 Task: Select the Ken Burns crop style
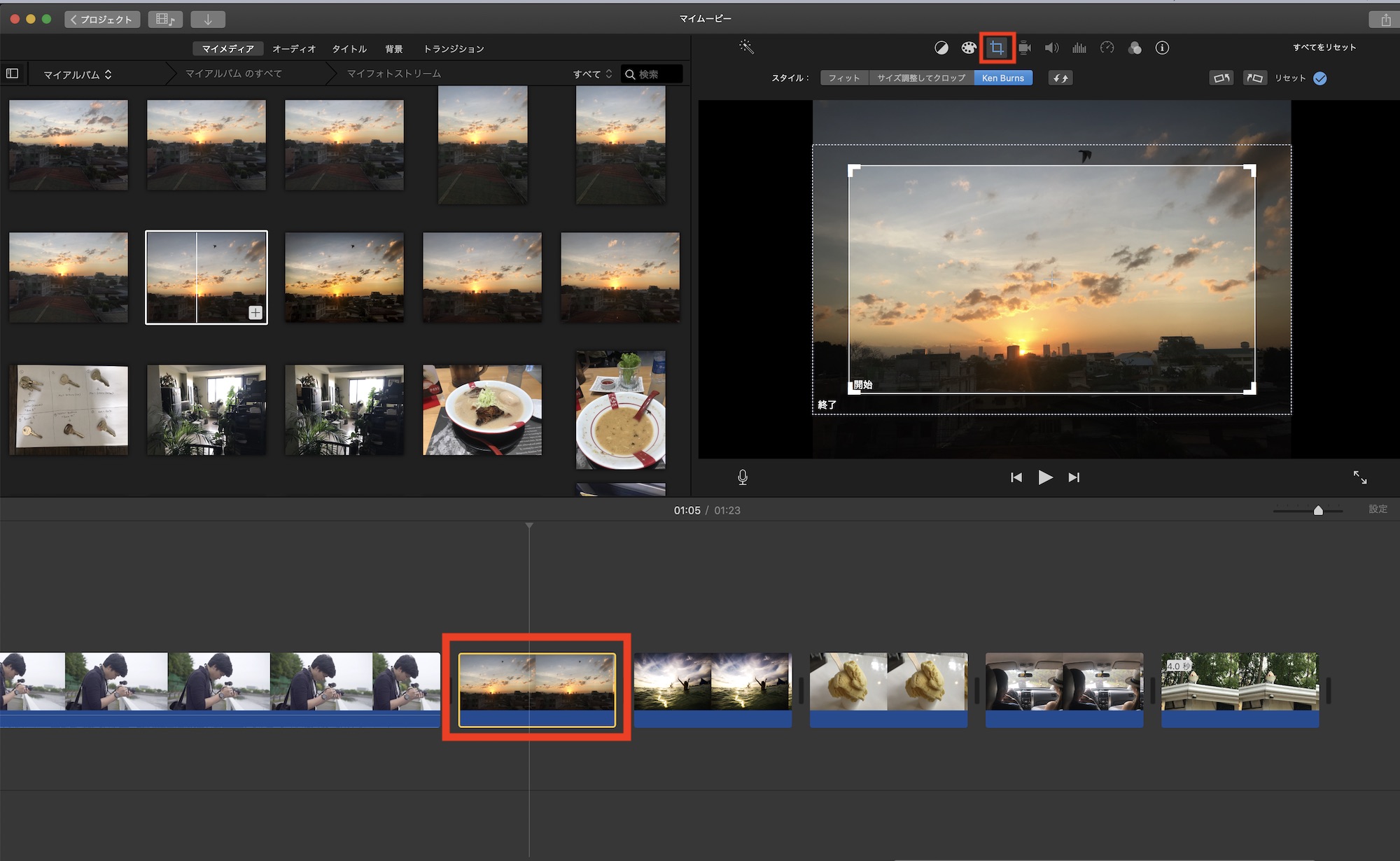(x=1002, y=78)
